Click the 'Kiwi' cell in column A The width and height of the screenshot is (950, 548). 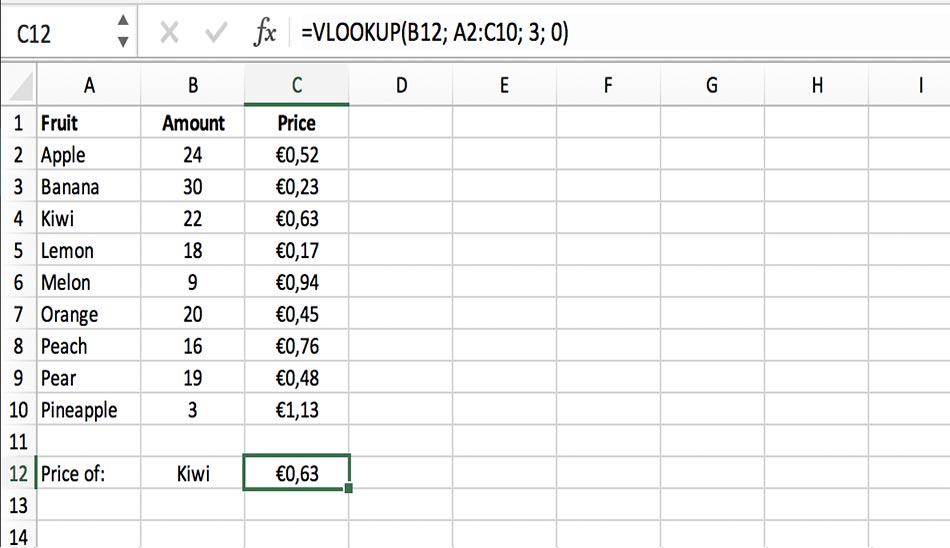(x=89, y=219)
